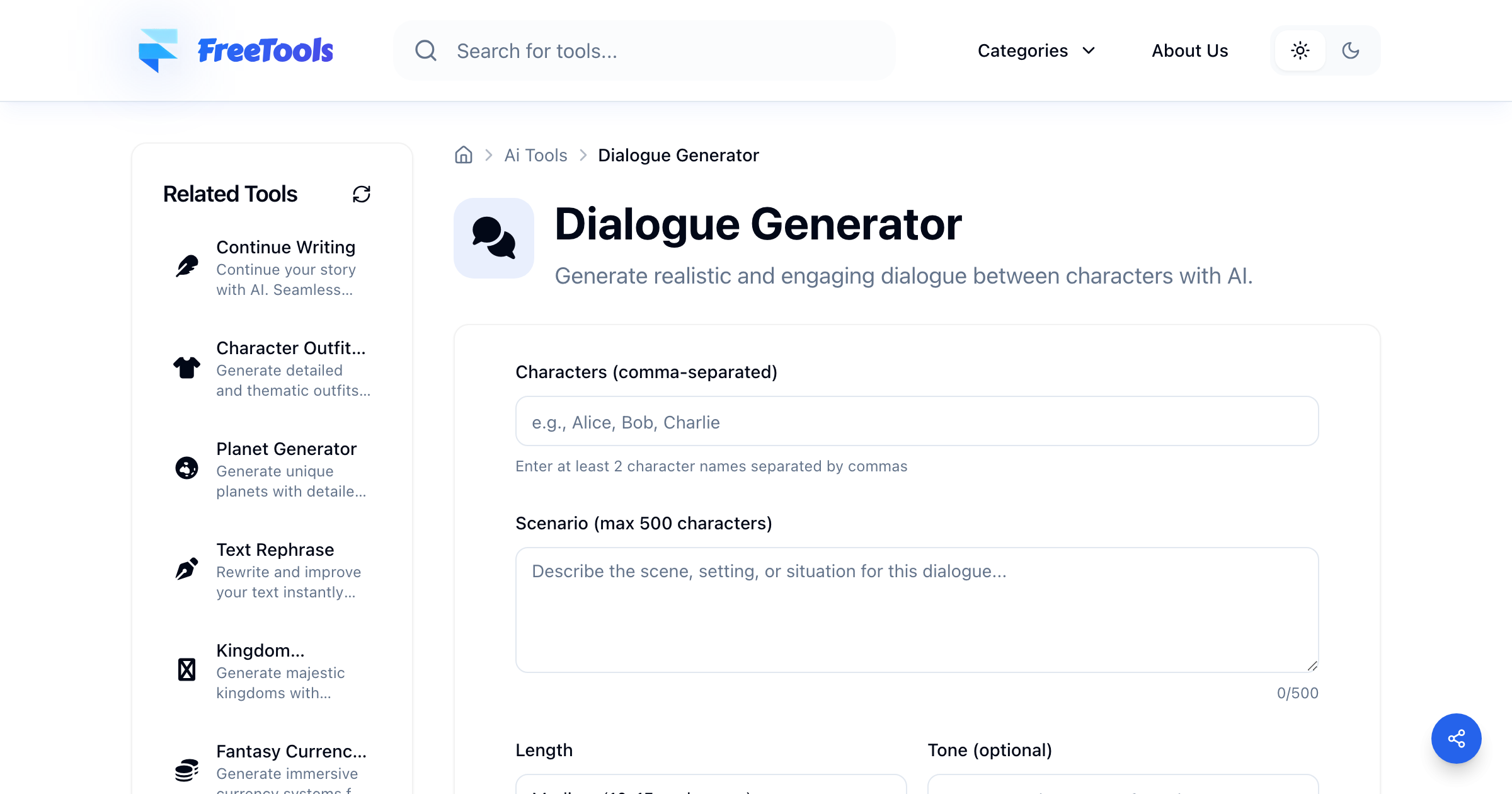Open the Character Outfit tool title

(291, 348)
